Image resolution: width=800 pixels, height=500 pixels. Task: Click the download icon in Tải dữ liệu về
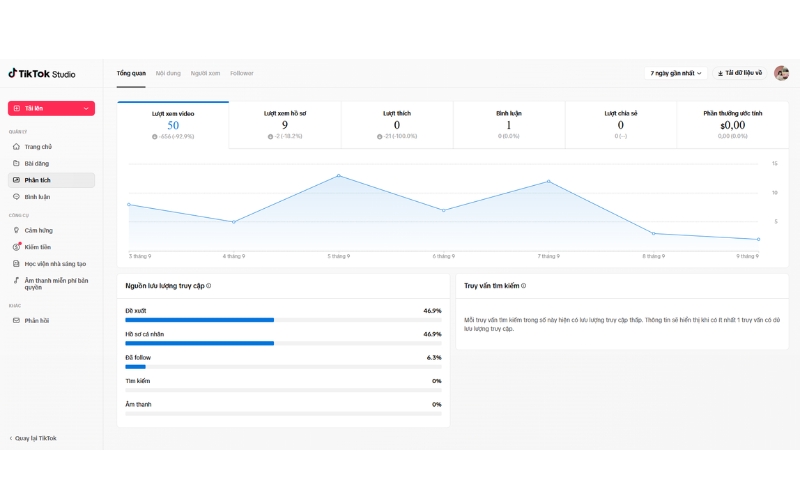pos(720,73)
